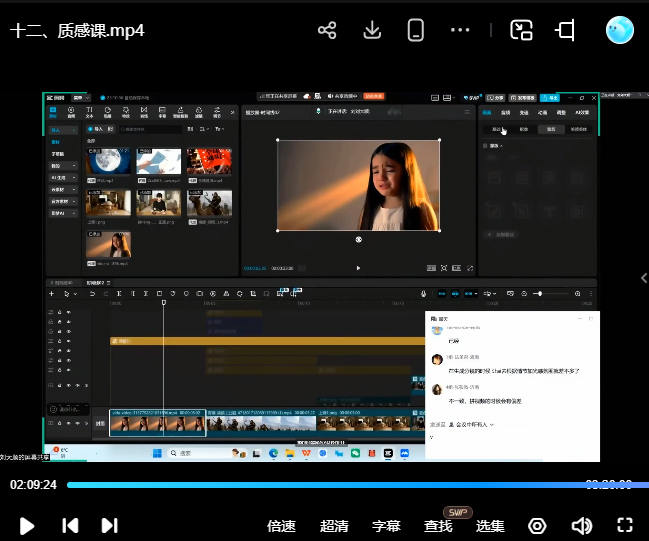Download the video with the download icon

pos(372,30)
